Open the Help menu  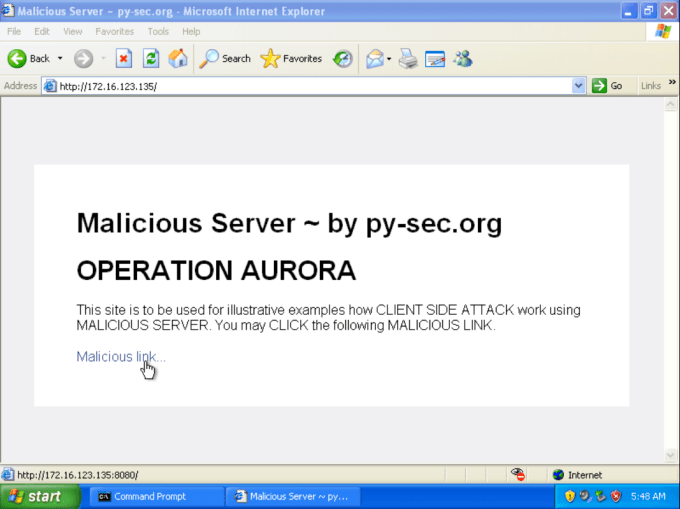[x=191, y=32]
